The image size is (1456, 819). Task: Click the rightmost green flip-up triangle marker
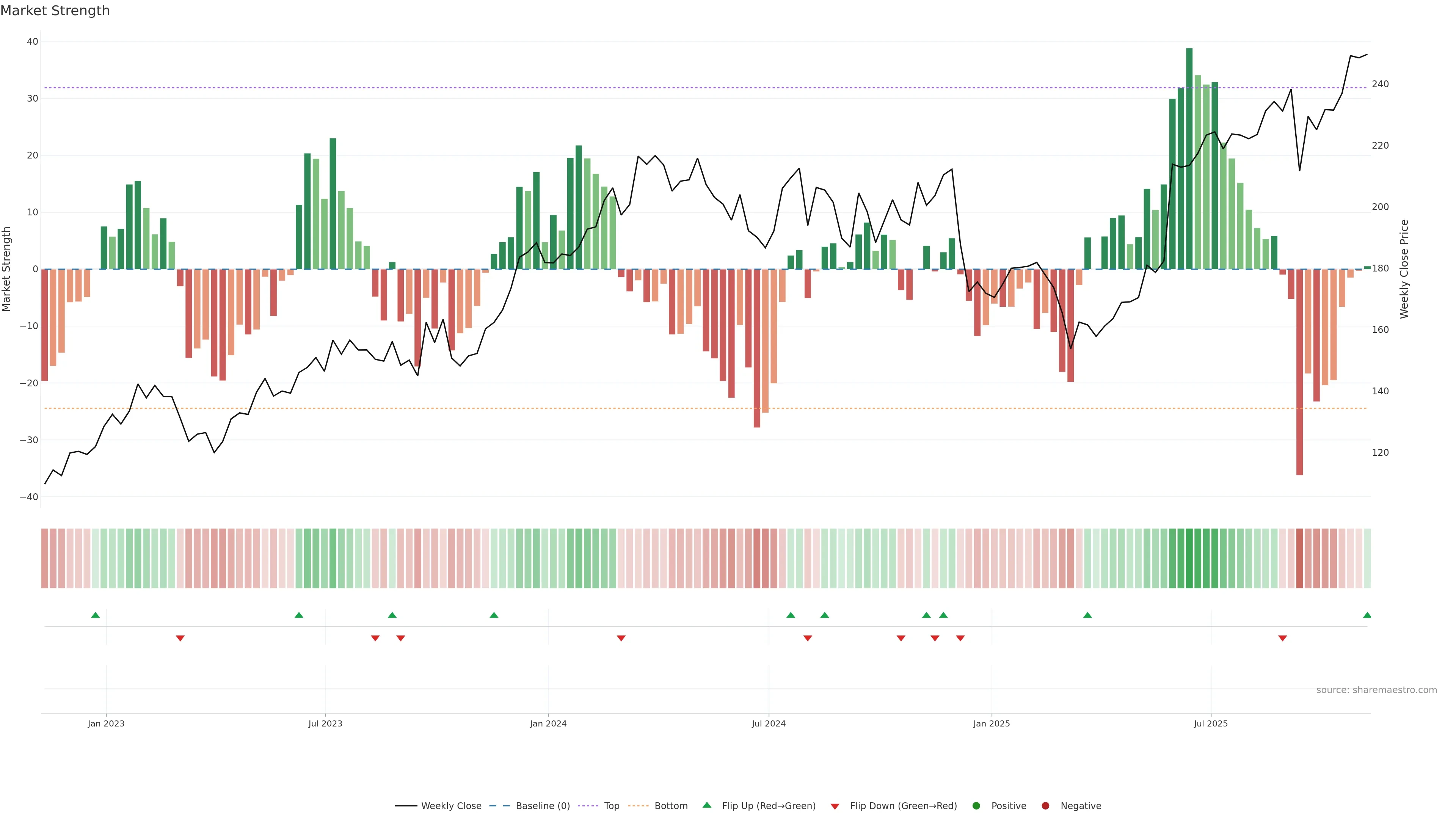pyautogui.click(x=1367, y=615)
